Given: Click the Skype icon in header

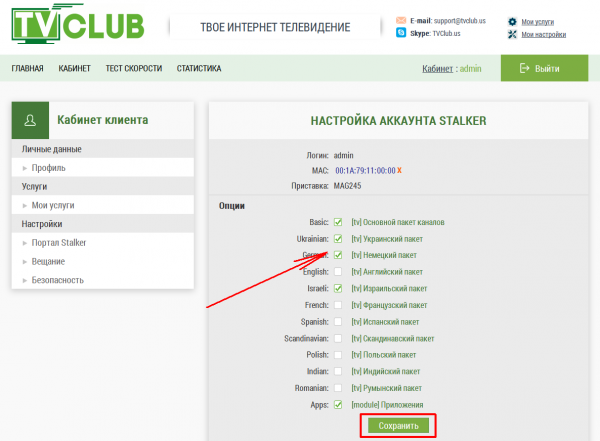Looking at the screenshot, I should [x=401, y=33].
